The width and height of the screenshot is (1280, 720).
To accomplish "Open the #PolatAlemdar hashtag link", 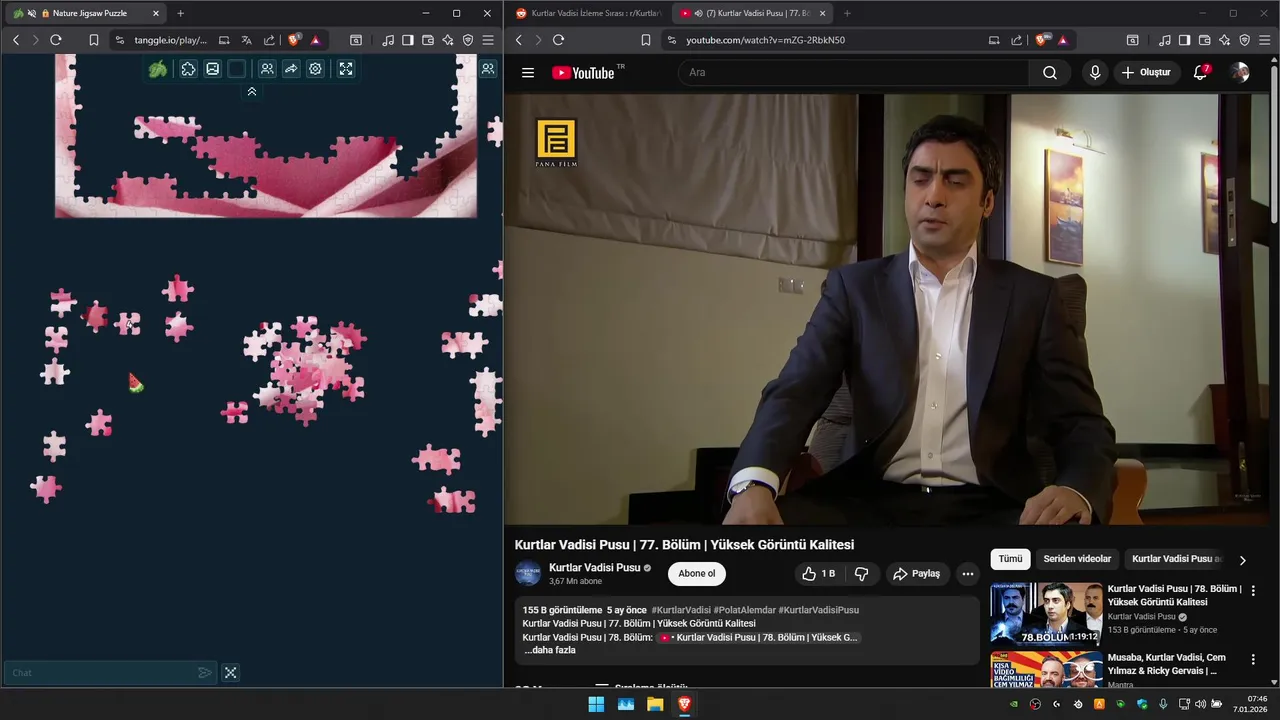I will (744, 610).
